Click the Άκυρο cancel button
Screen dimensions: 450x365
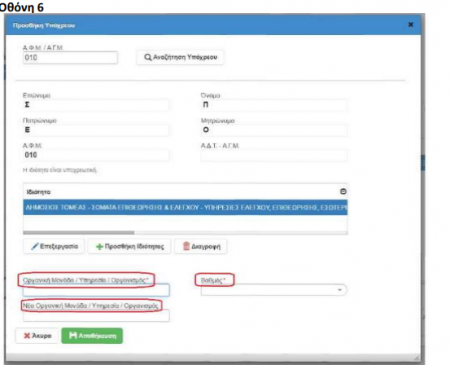37,336
